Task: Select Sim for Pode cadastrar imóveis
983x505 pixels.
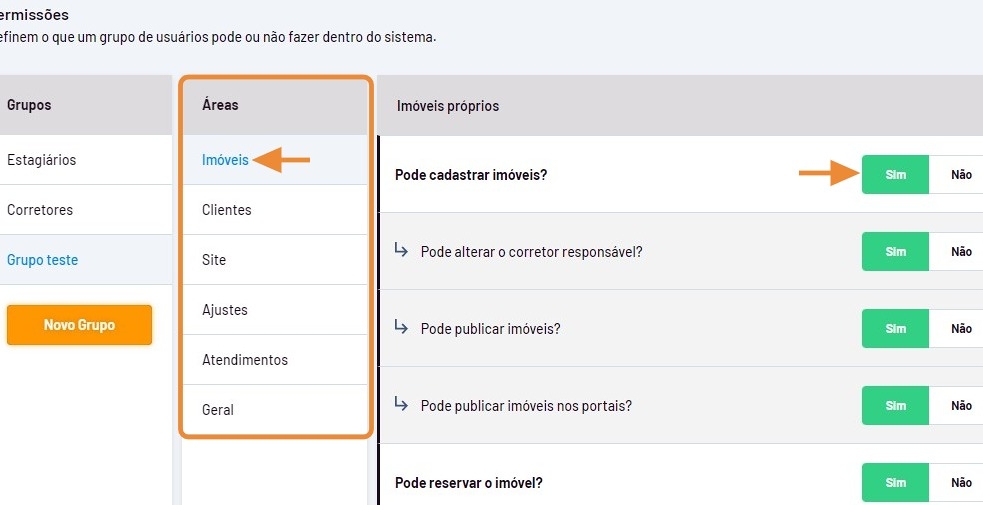Action: click(x=895, y=175)
